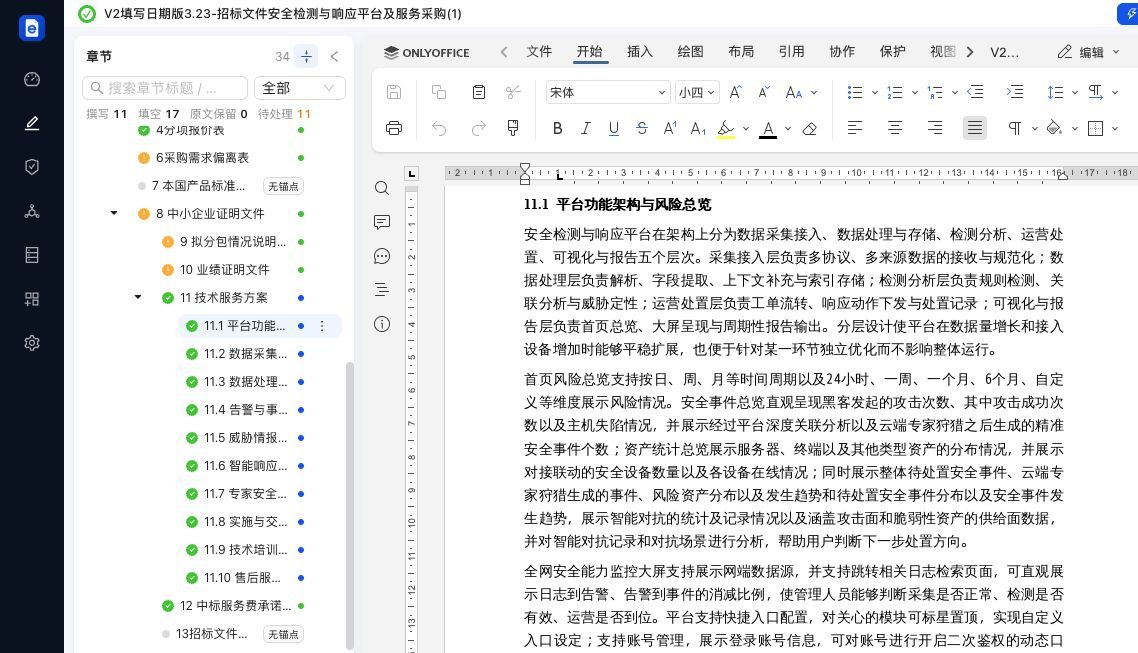Switch to the 引用 tab
Viewport: 1138px width, 653px height.
[791, 52]
